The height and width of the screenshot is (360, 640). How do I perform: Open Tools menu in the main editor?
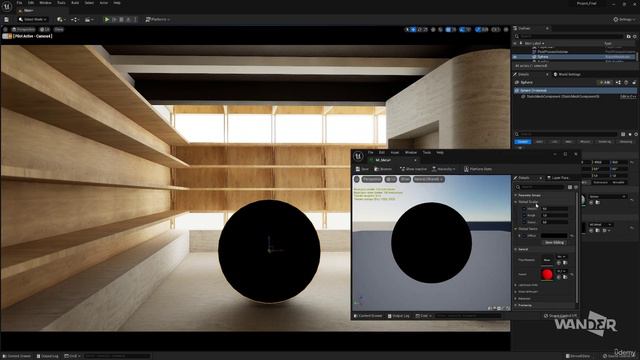pos(61,3)
